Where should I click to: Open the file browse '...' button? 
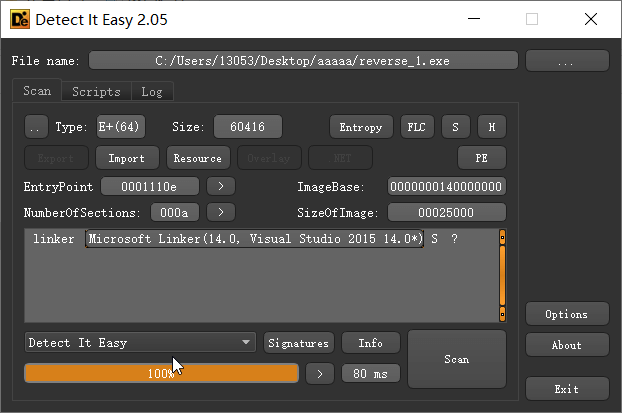pos(567,61)
